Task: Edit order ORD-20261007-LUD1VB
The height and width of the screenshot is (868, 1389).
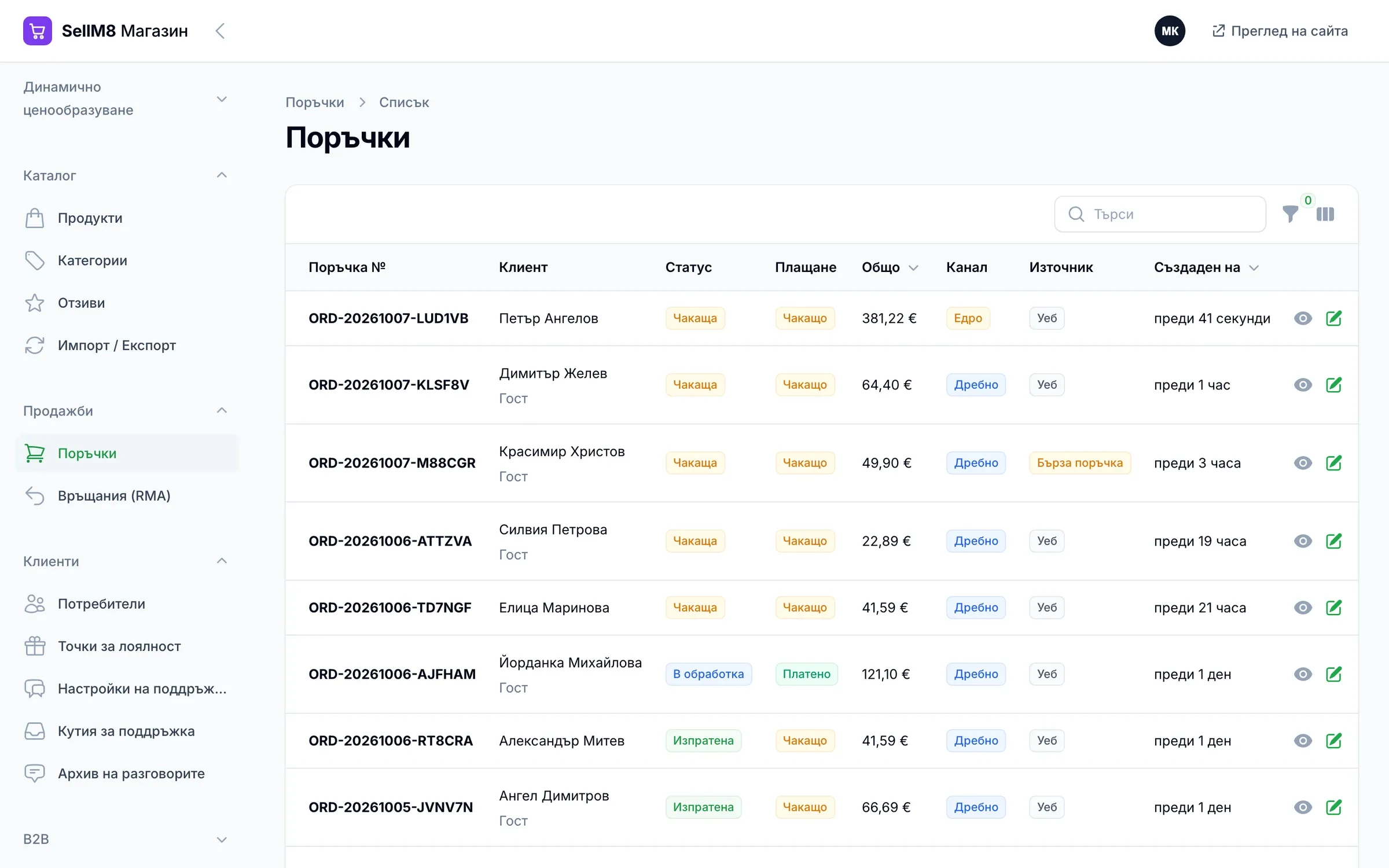Action: click(x=1333, y=318)
